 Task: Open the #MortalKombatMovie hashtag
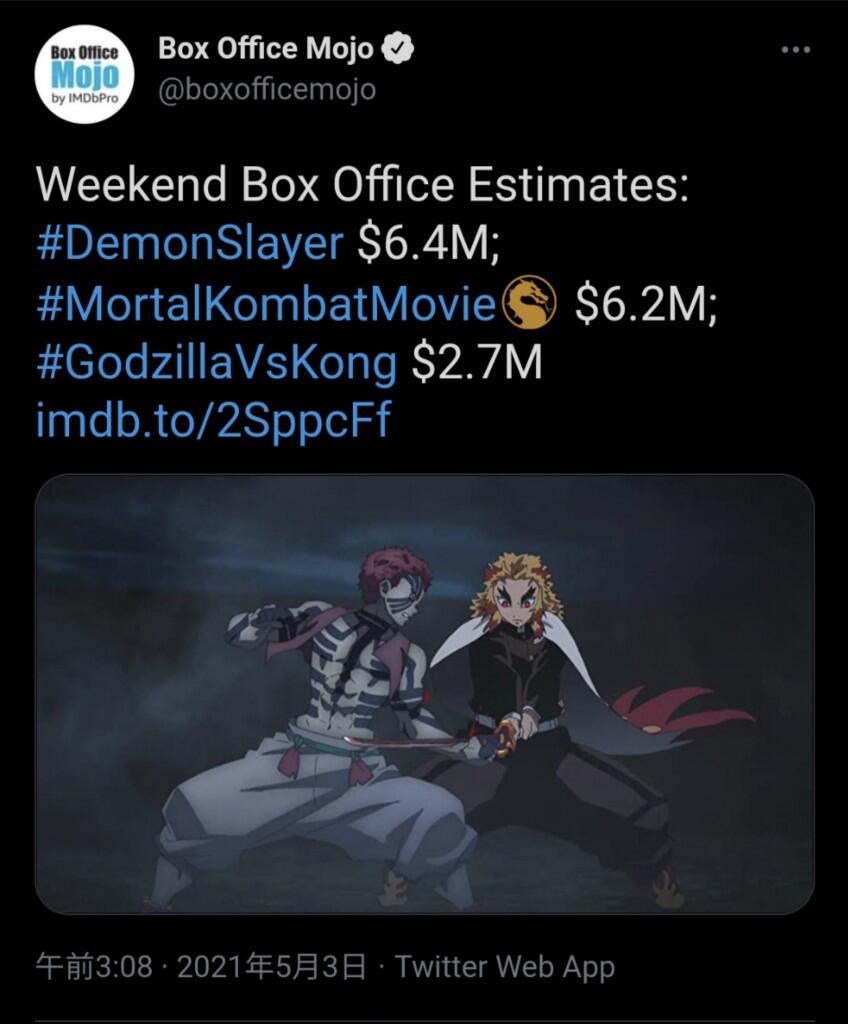point(267,303)
